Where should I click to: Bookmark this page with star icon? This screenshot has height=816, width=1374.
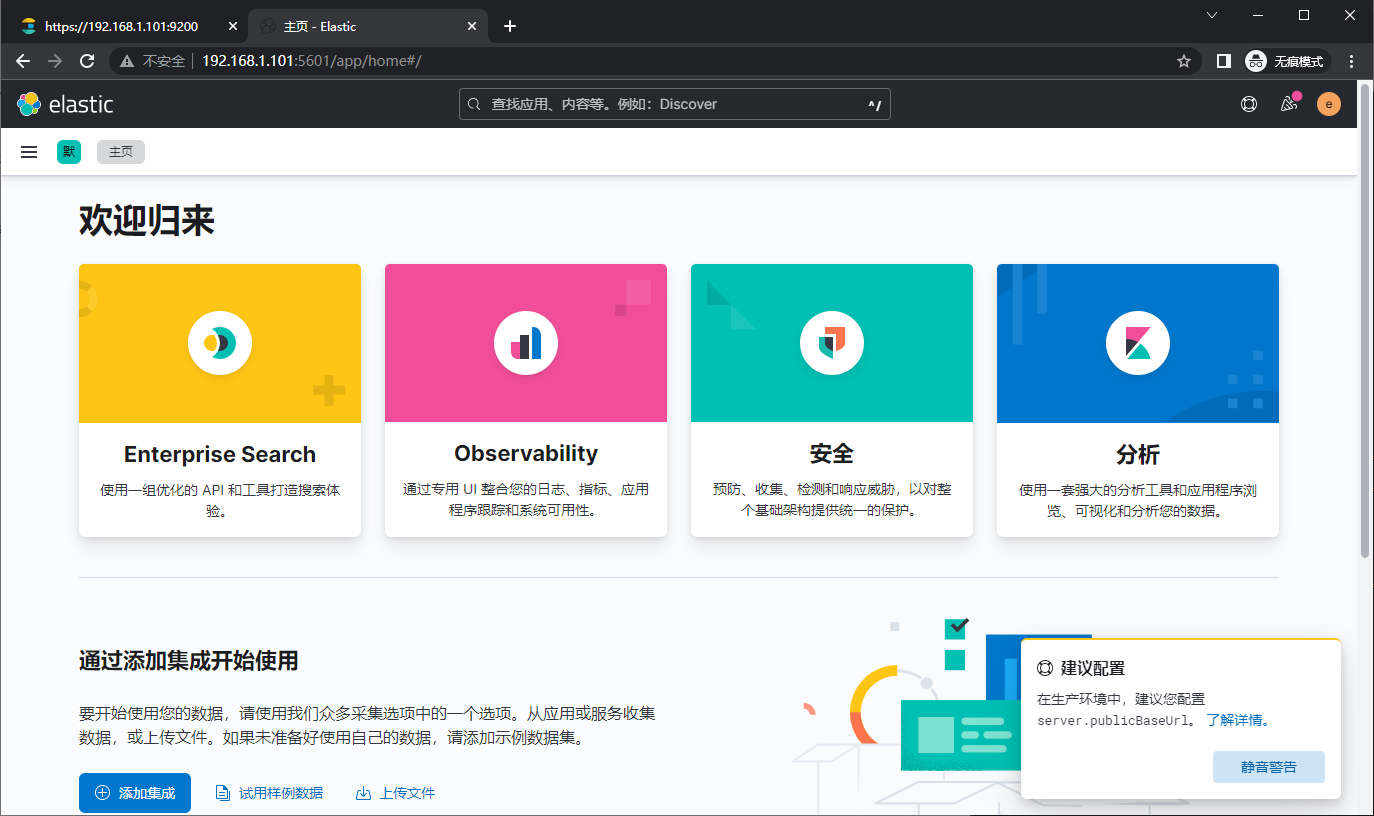pos(1184,61)
